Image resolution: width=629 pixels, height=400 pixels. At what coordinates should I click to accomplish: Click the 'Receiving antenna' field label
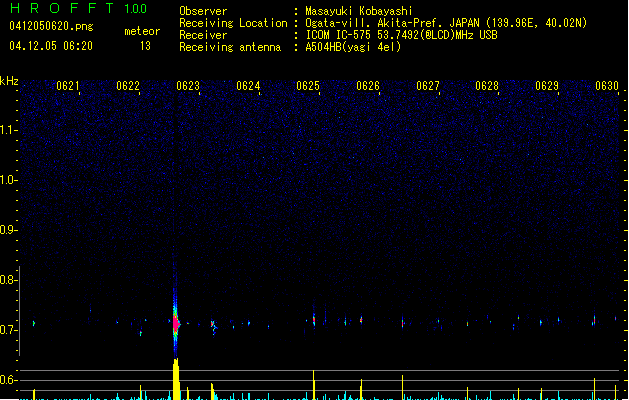pyautogui.click(x=230, y=47)
